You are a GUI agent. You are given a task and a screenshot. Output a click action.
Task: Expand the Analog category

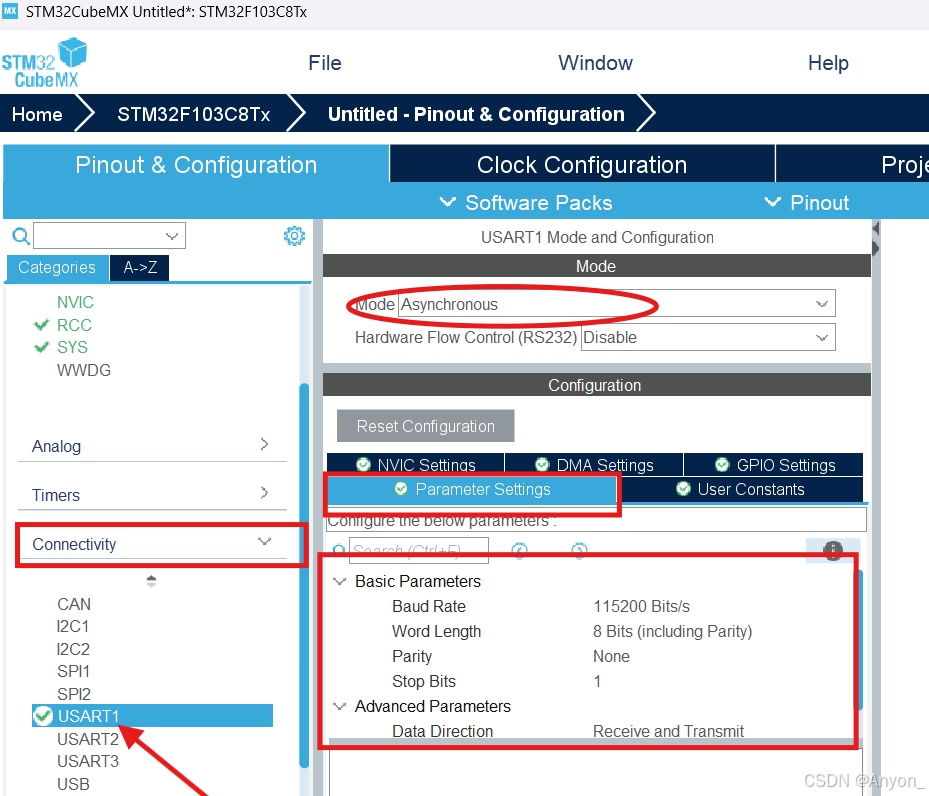(152, 445)
